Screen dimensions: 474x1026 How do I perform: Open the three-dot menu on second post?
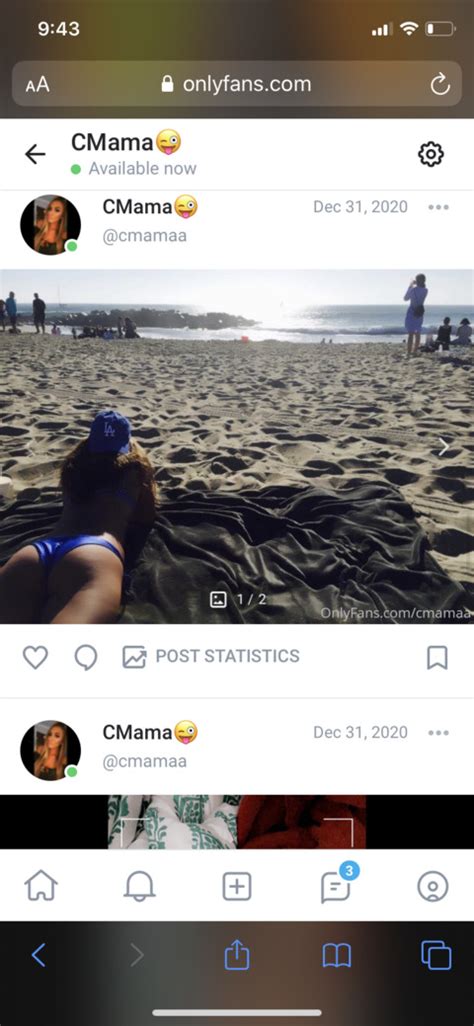[438, 732]
